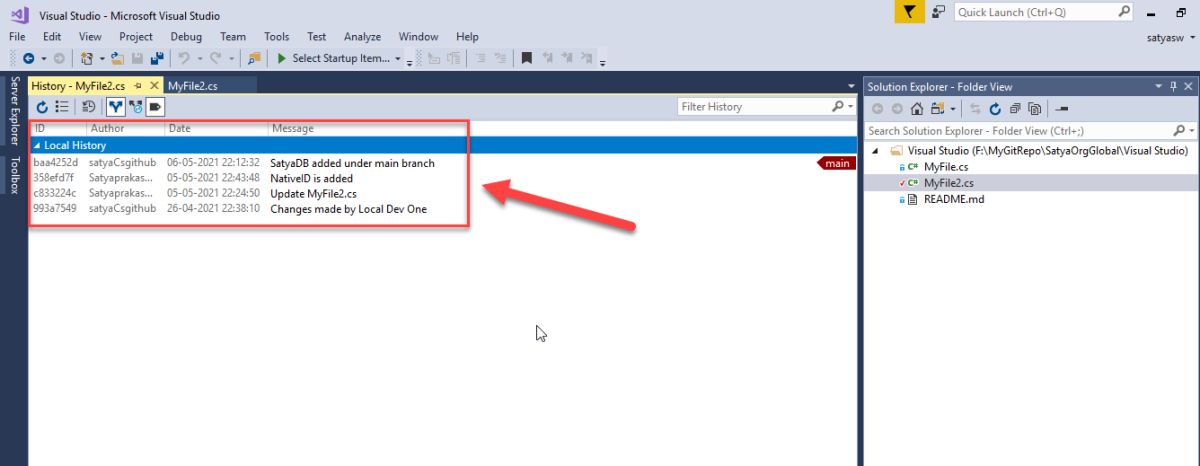Open the Undo dropdown arrow

coord(200,59)
